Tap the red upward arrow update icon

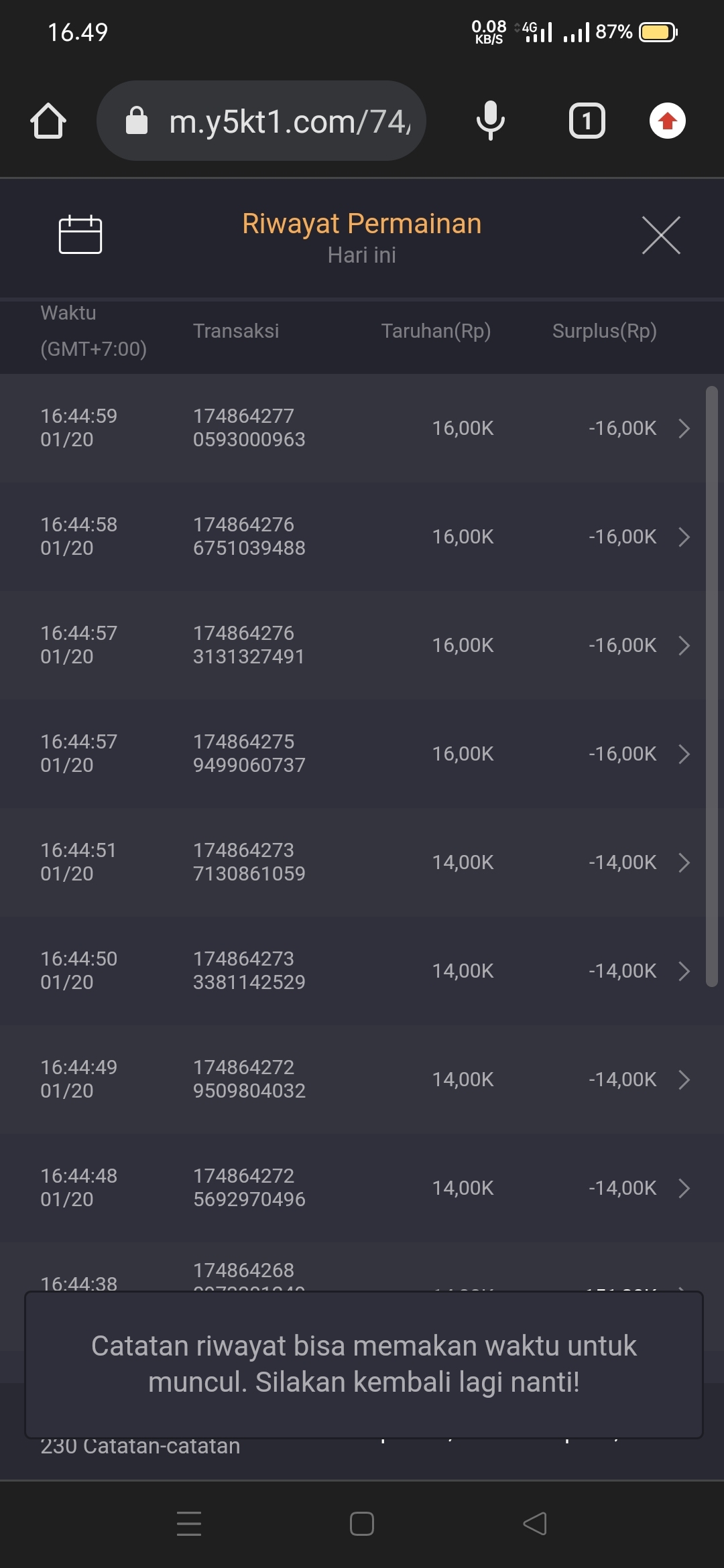point(667,121)
